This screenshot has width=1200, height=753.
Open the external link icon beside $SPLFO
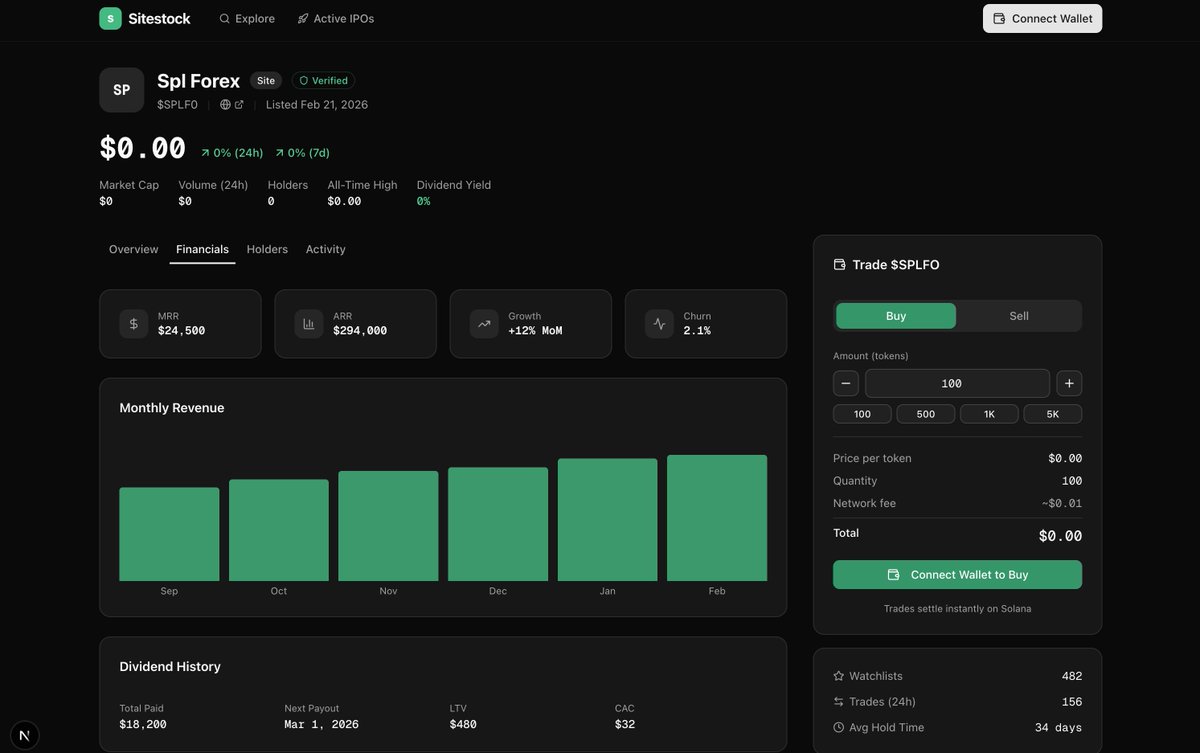pyautogui.click(x=239, y=105)
